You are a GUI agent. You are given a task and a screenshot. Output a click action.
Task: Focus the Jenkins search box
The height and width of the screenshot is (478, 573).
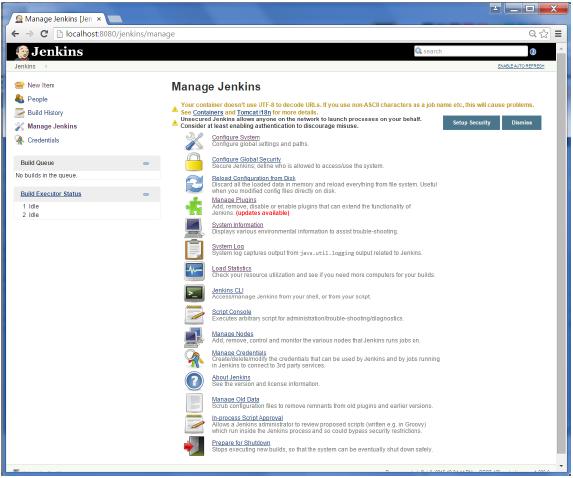[471, 52]
